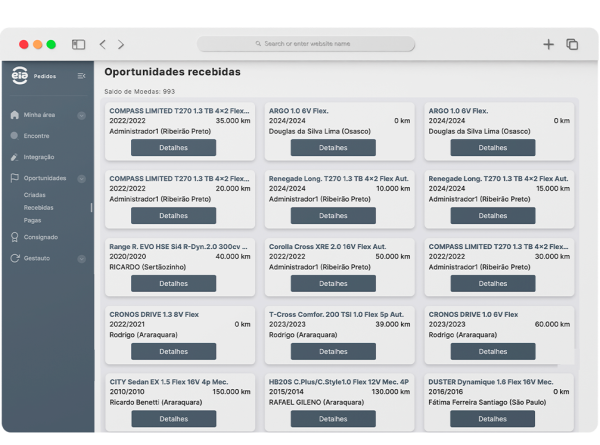600x445 pixels.
Task: Open Detalhes for Range R. EVO HSE
Action: [x=173, y=284]
